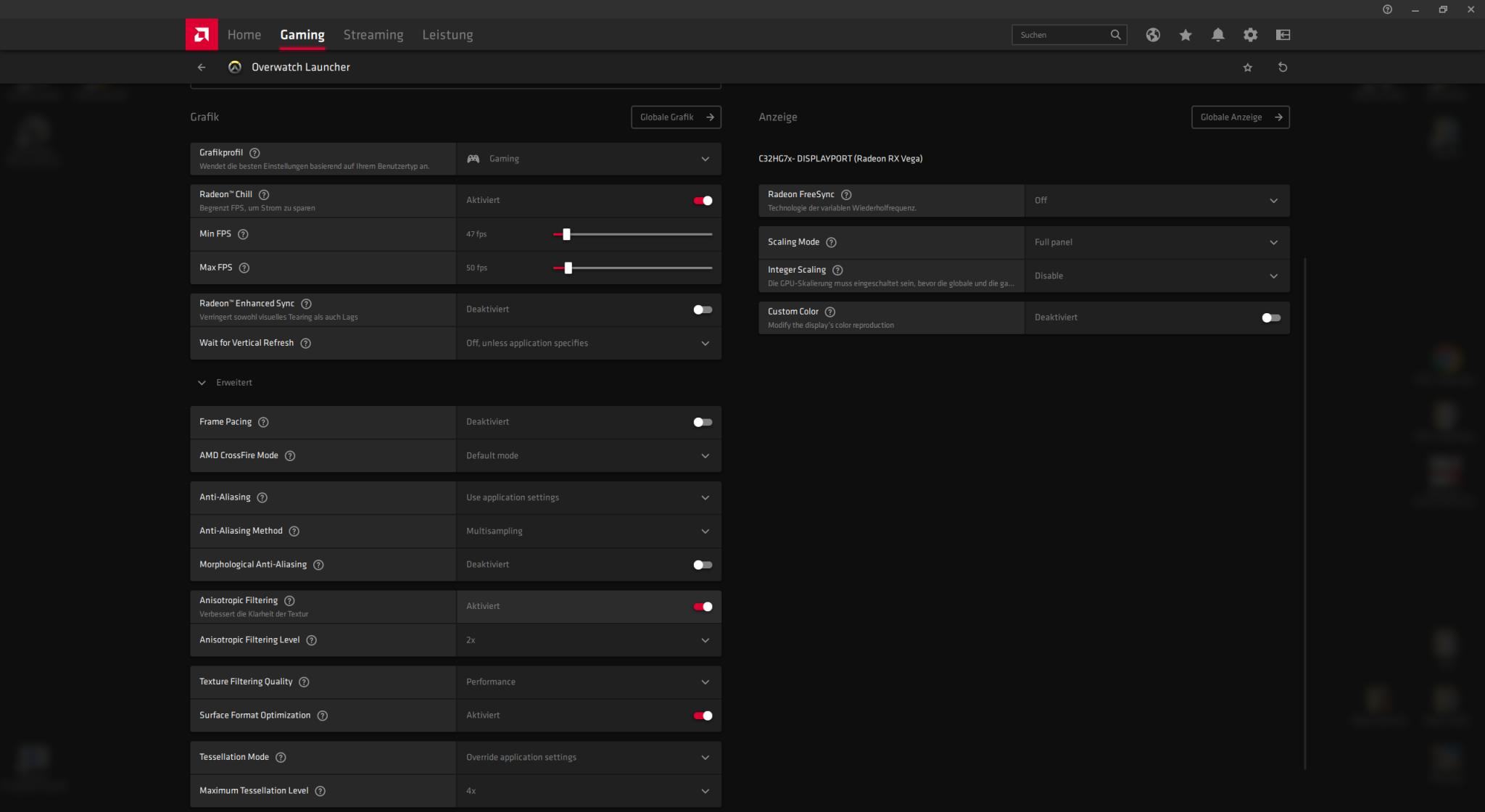This screenshot has width=1485, height=812.
Task: Open Radeon FreeSync dropdown
Action: coord(1157,201)
